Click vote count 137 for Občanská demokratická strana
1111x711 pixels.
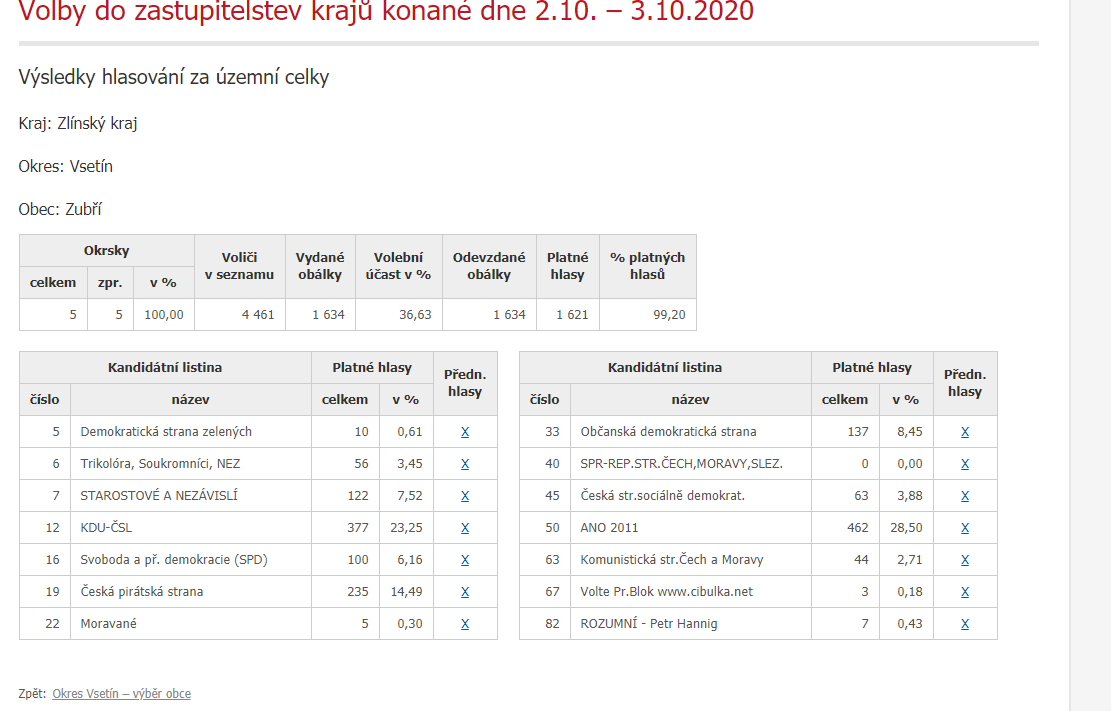pos(858,432)
